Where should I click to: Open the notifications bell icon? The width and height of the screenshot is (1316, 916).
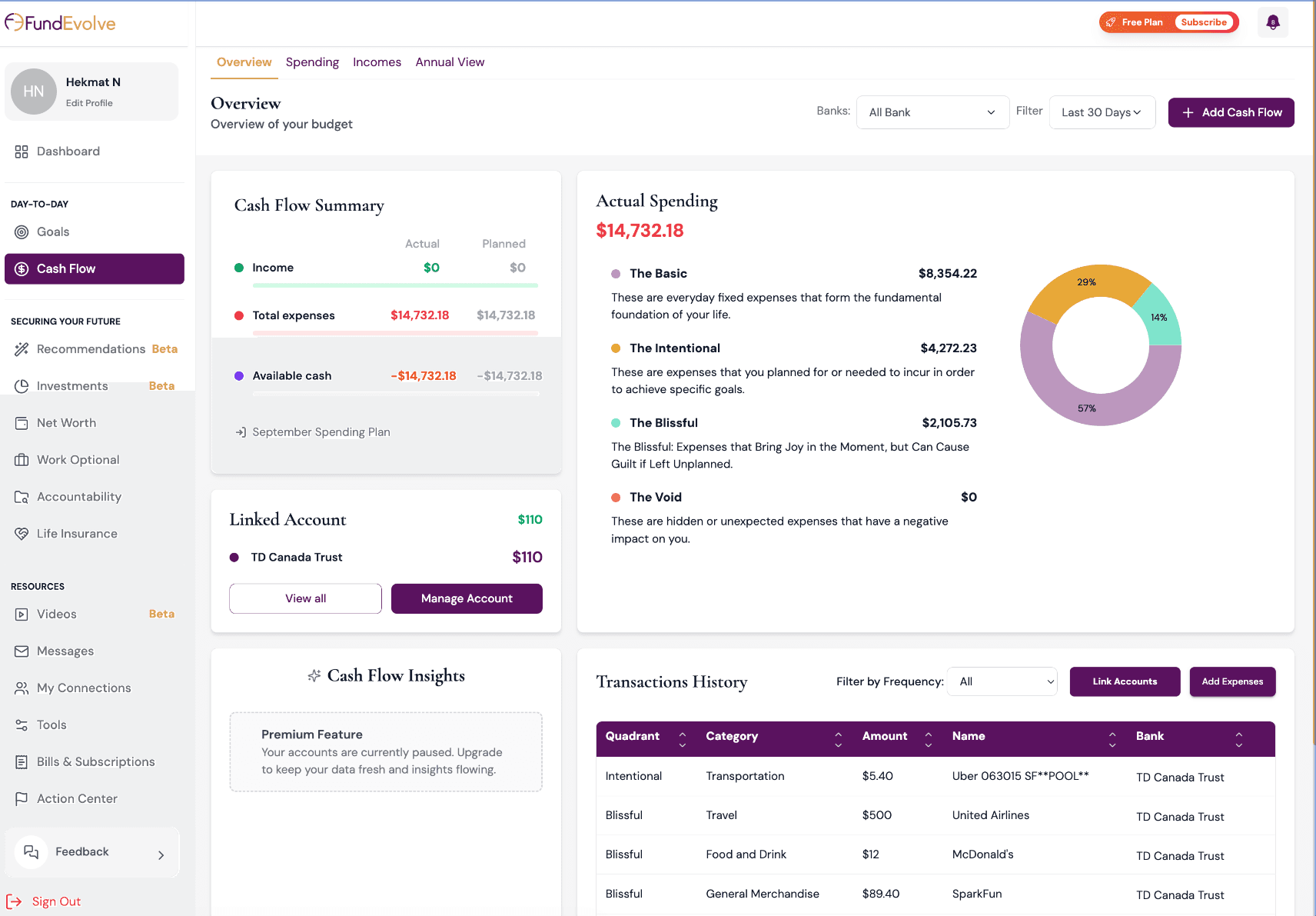coord(1272,22)
